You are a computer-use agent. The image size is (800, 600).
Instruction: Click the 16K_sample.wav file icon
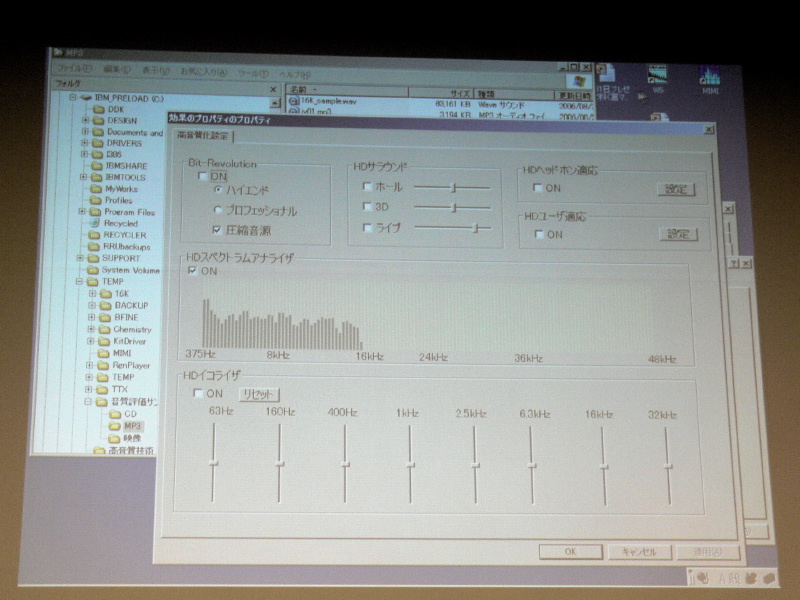pos(293,101)
